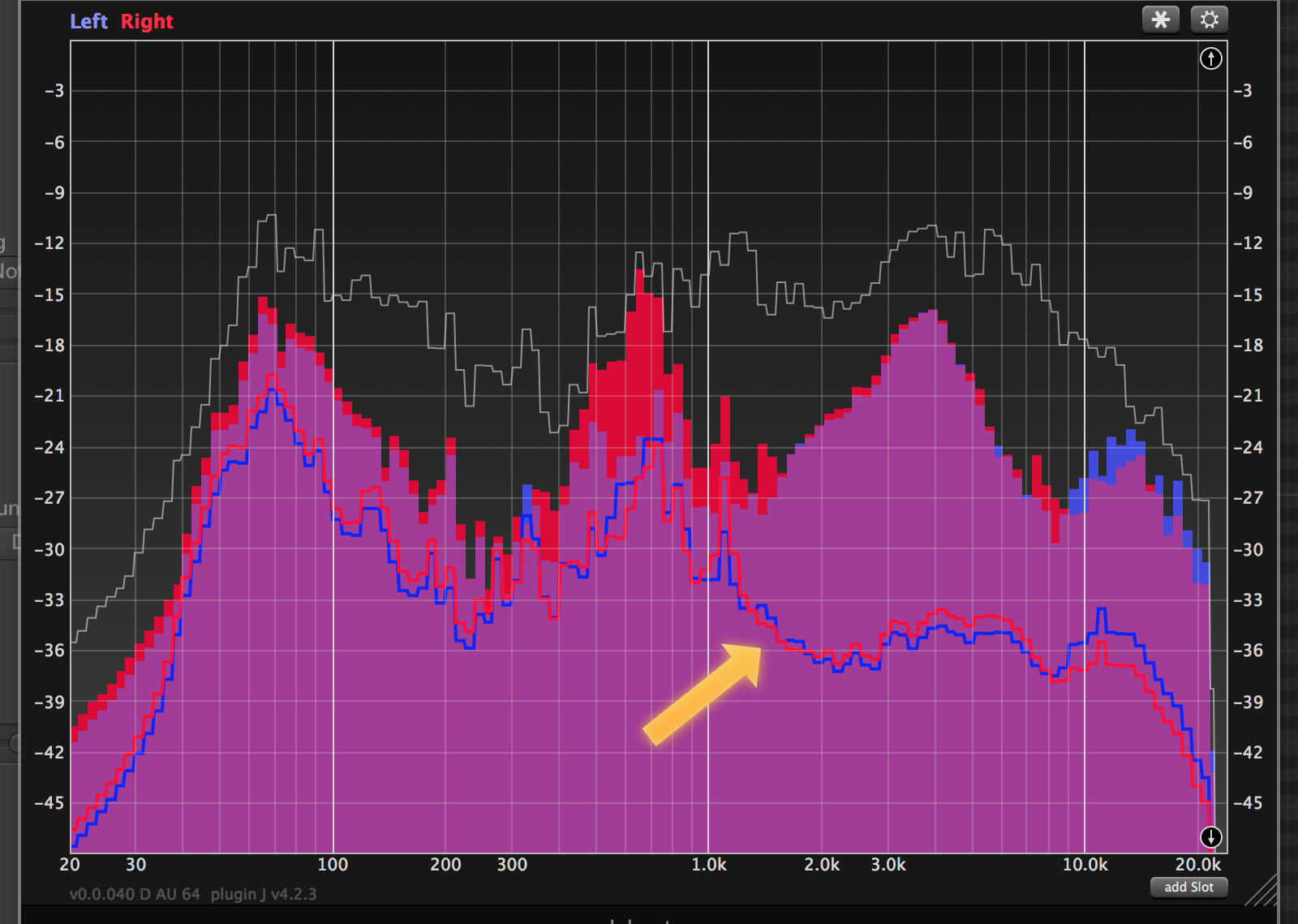
Task: Click the -6 label on right dB scale
Action: pyautogui.click(x=1243, y=143)
